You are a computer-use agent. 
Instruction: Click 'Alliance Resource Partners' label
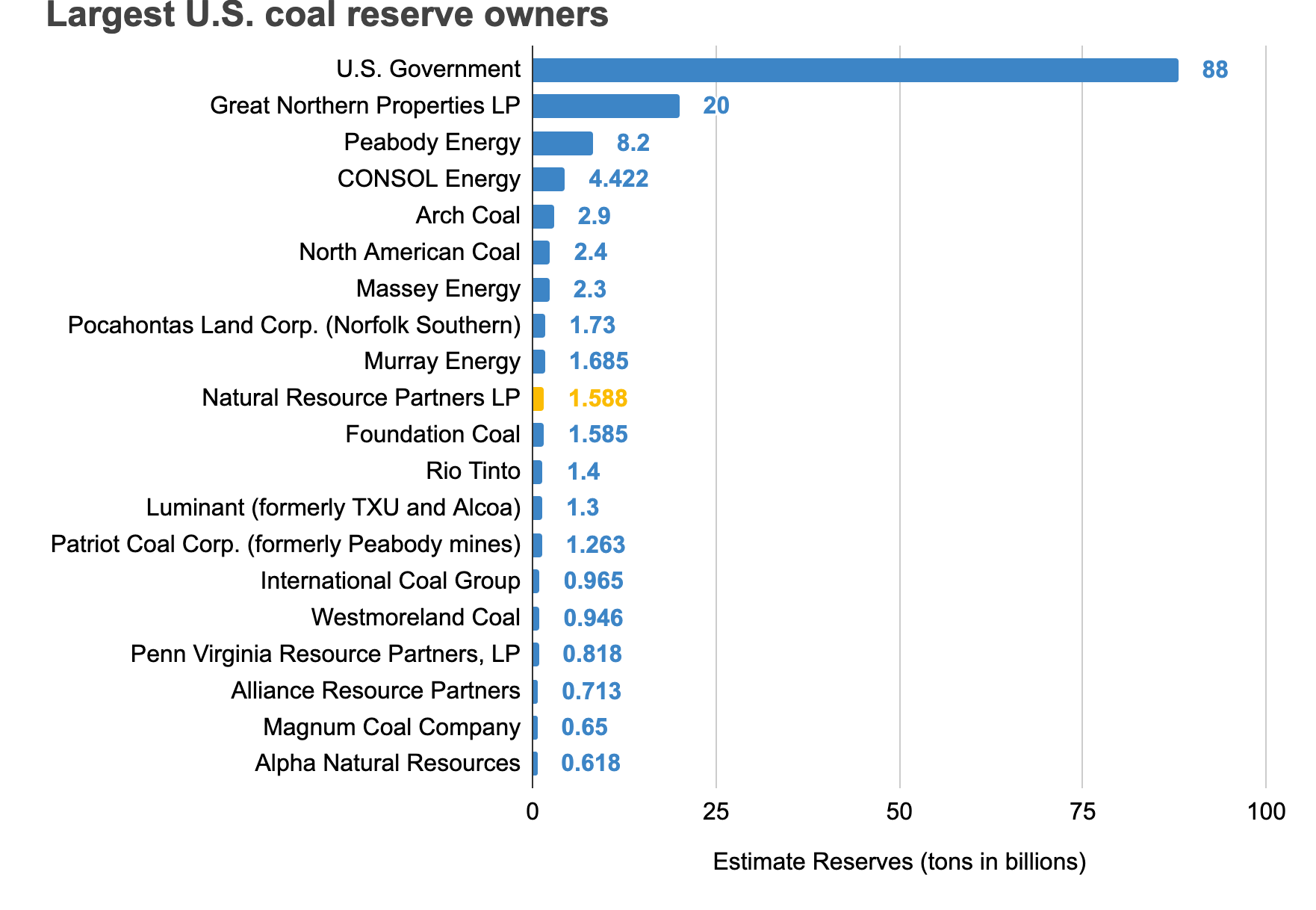point(376,691)
